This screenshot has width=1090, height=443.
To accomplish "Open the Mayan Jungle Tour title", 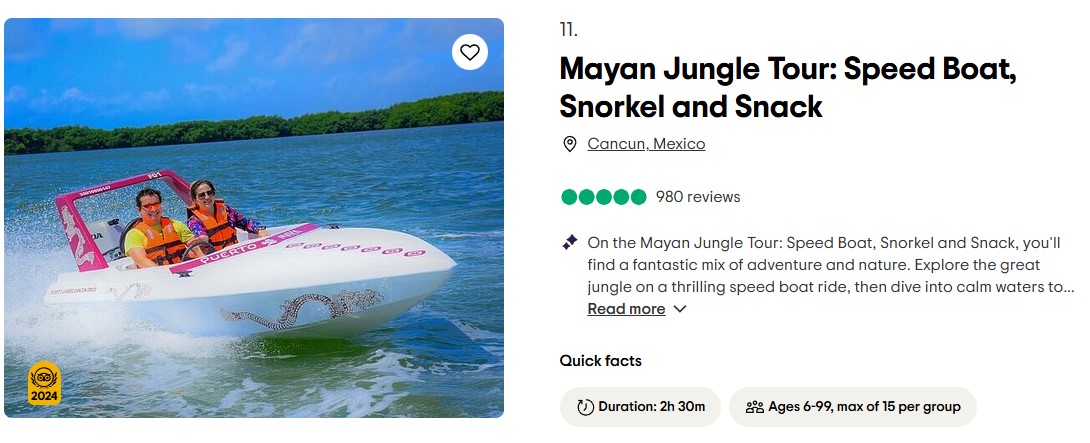I will pos(788,88).
